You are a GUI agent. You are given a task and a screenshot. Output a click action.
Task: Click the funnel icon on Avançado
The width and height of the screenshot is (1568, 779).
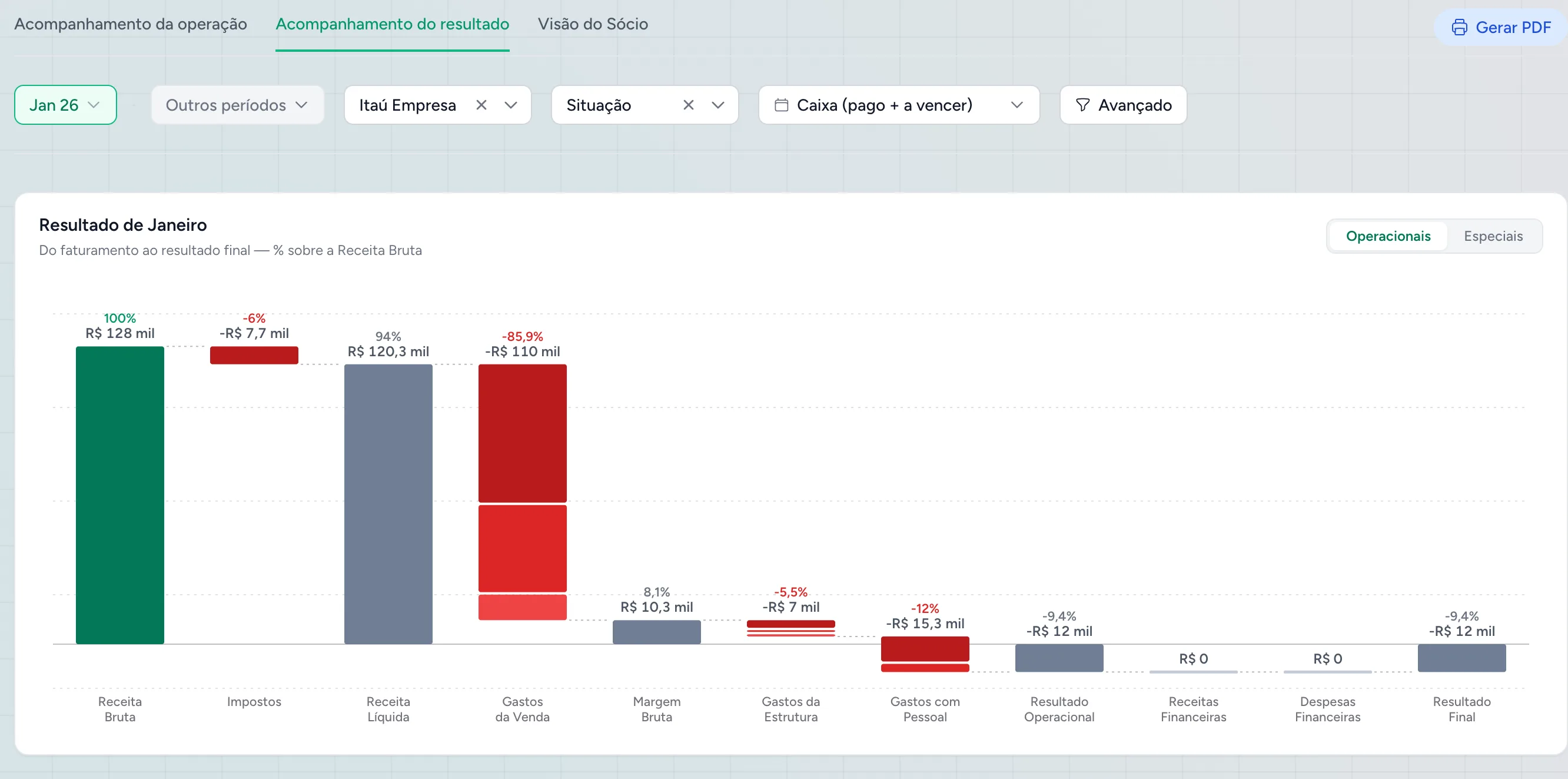[1082, 105]
